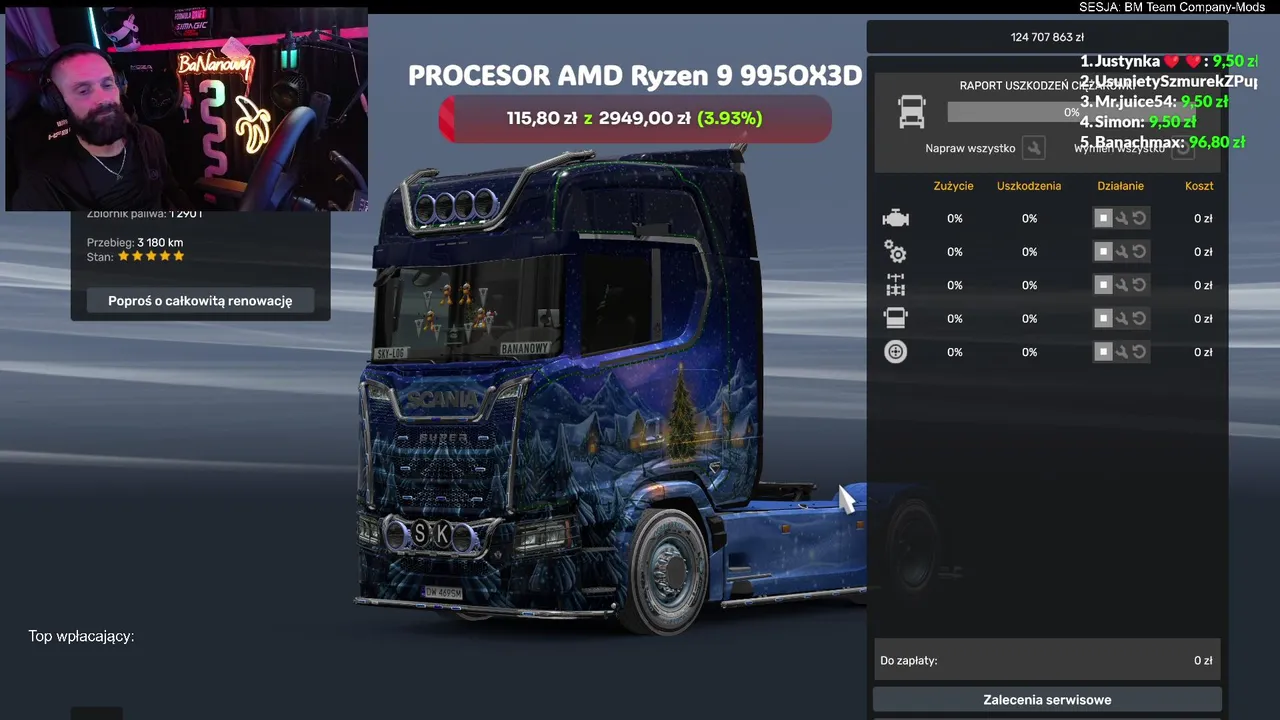Click the Top wpłacający label
1280x720 pixels.
[81, 636]
